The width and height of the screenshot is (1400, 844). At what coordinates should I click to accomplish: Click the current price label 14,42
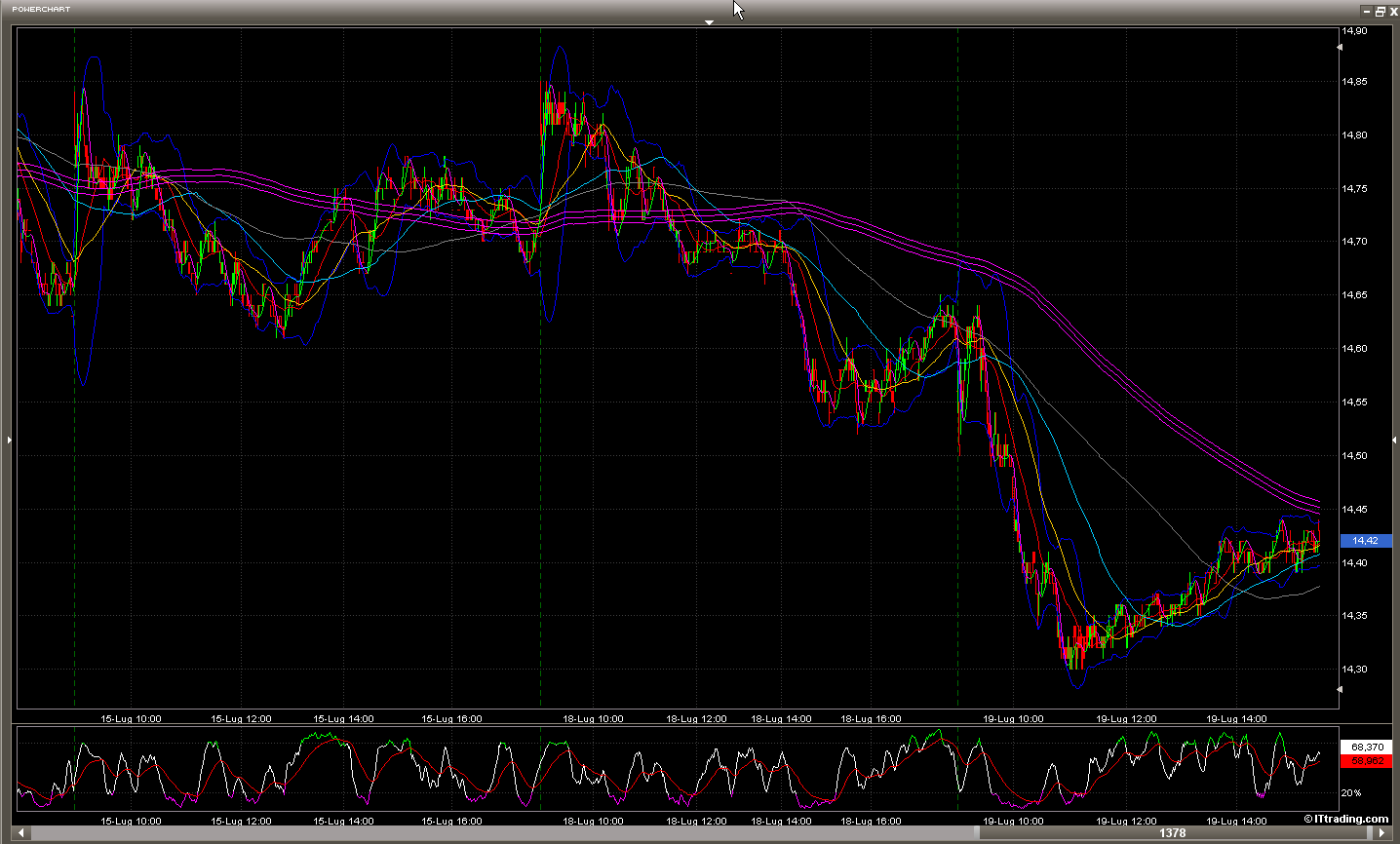[x=1365, y=540]
